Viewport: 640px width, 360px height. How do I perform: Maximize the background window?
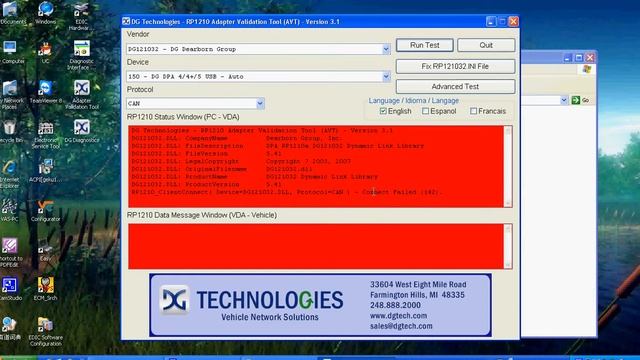click(579, 58)
